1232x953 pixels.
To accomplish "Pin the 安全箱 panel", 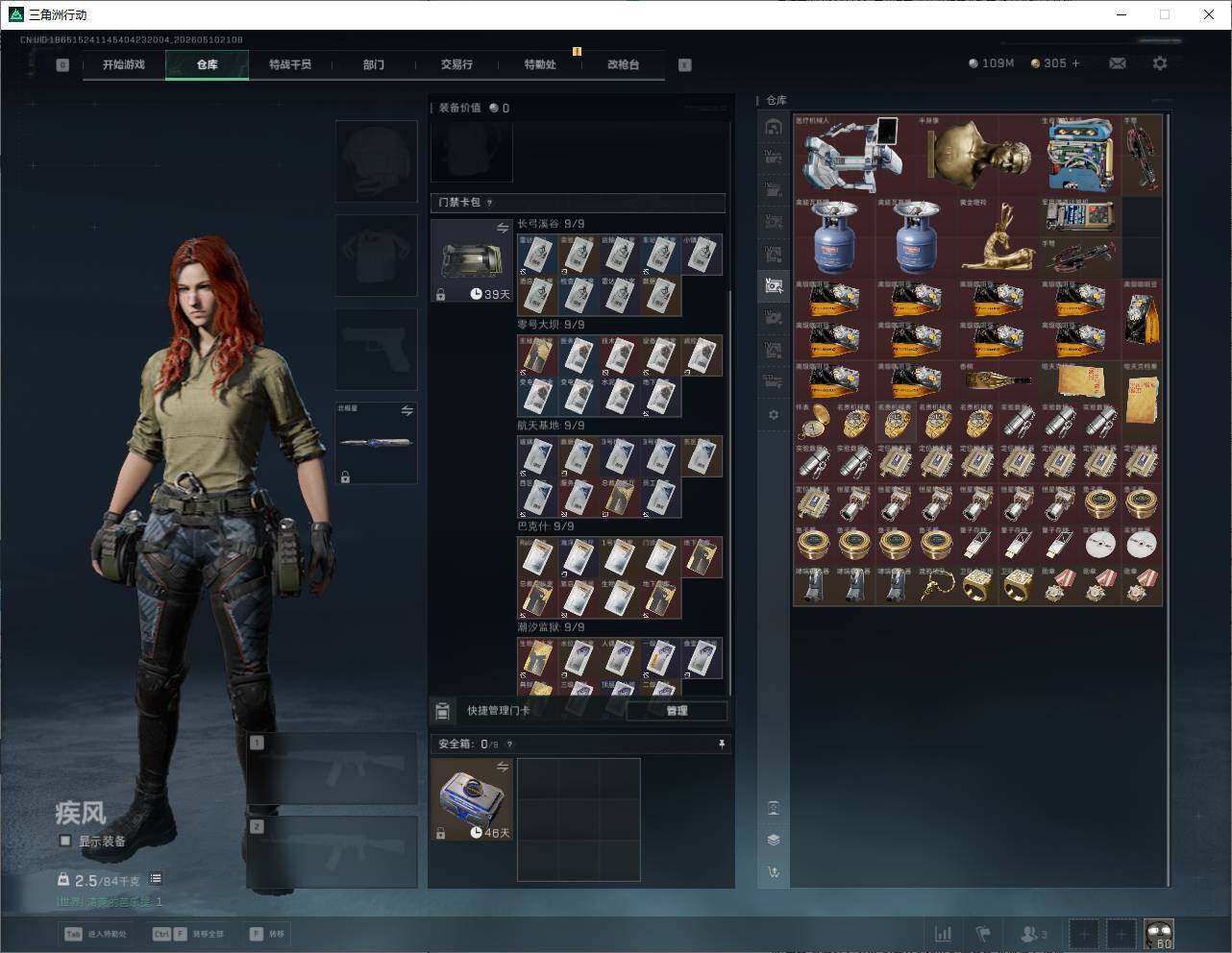I will point(722,744).
